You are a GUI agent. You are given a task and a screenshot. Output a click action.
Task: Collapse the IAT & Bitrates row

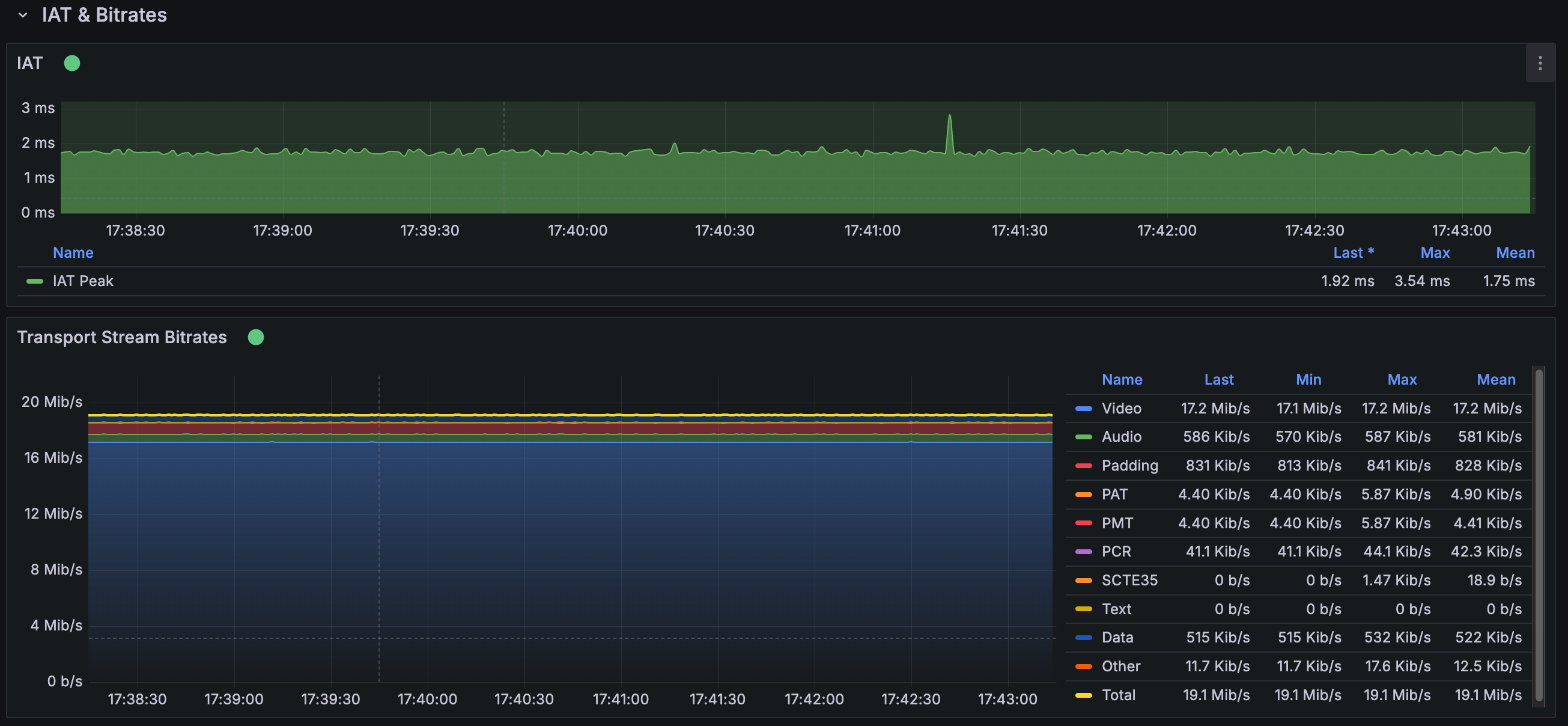point(23,15)
